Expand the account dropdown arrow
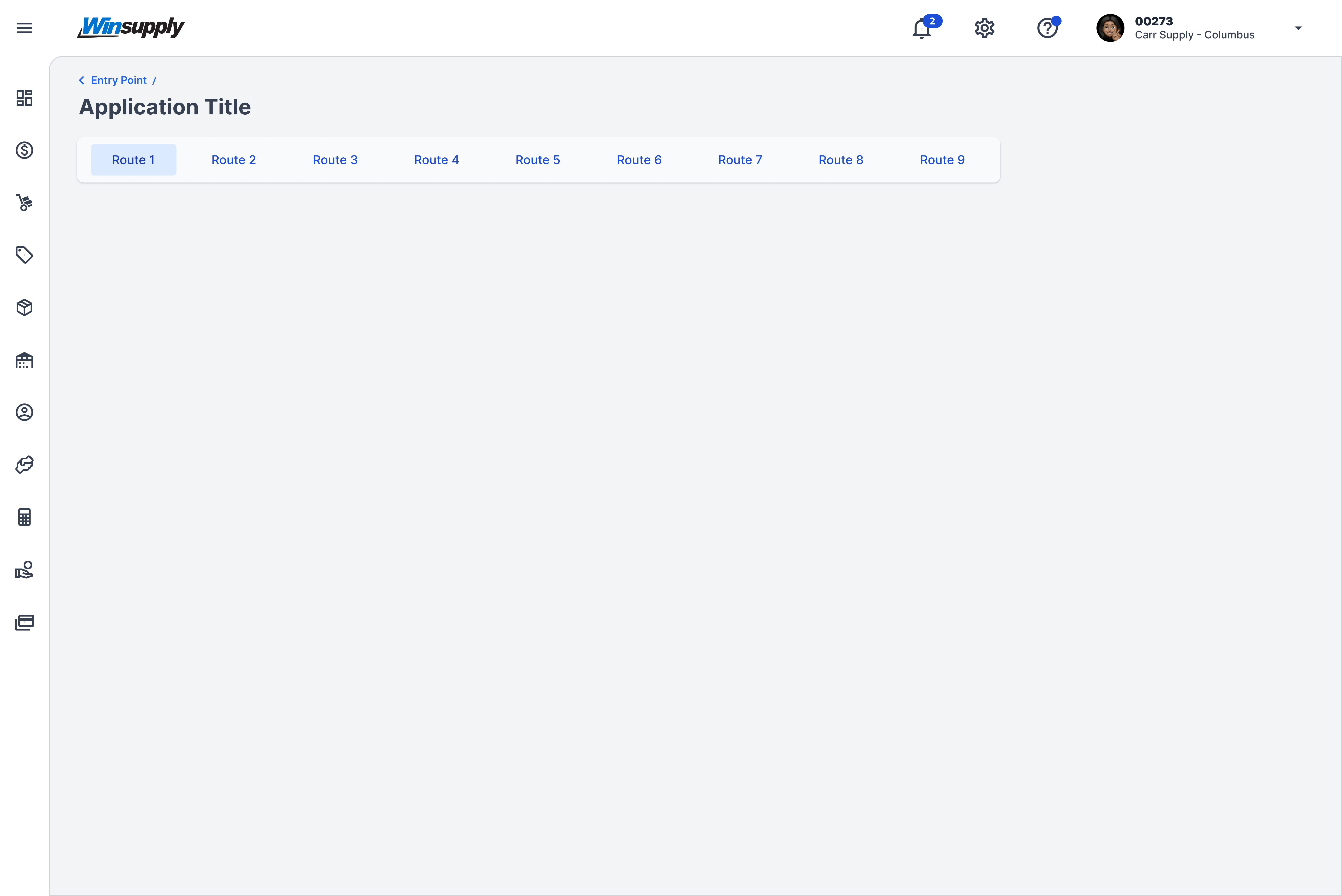The image size is (1342, 896). click(x=1298, y=28)
